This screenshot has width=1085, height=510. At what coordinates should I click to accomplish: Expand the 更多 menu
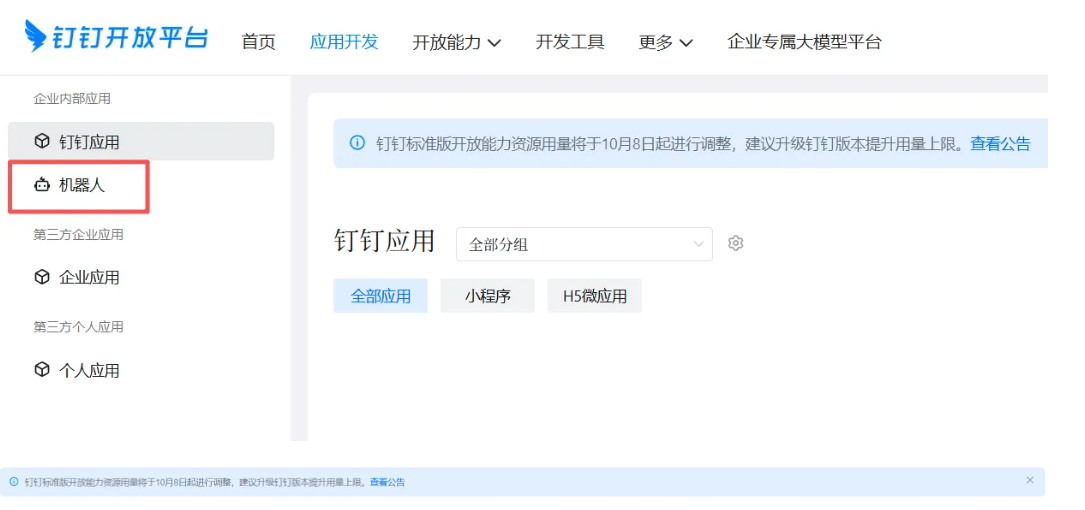665,42
